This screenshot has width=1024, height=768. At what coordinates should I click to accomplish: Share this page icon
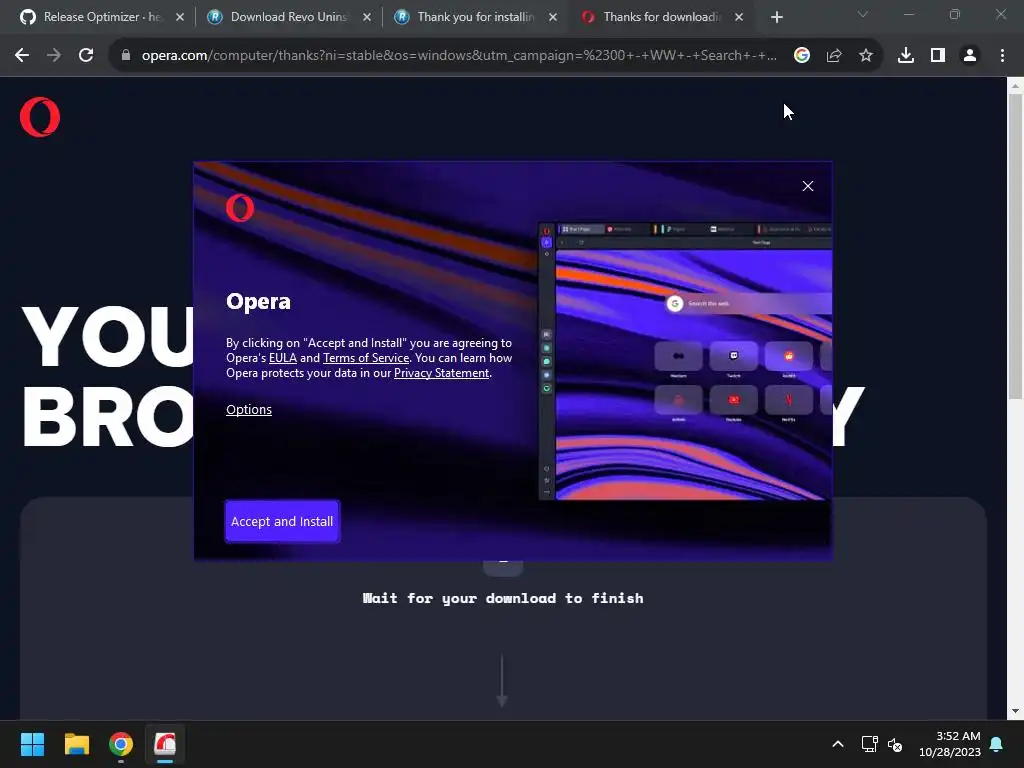point(834,56)
